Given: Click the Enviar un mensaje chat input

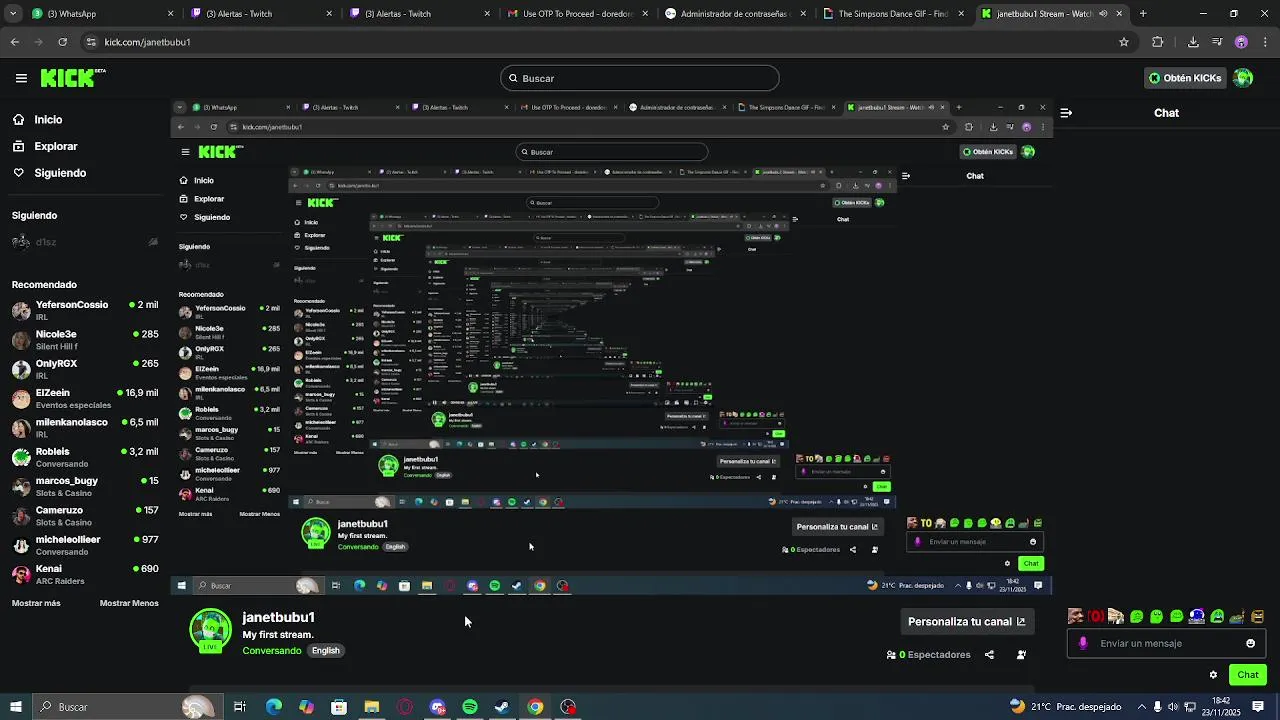Looking at the screenshot, I should click(1166, 643).
